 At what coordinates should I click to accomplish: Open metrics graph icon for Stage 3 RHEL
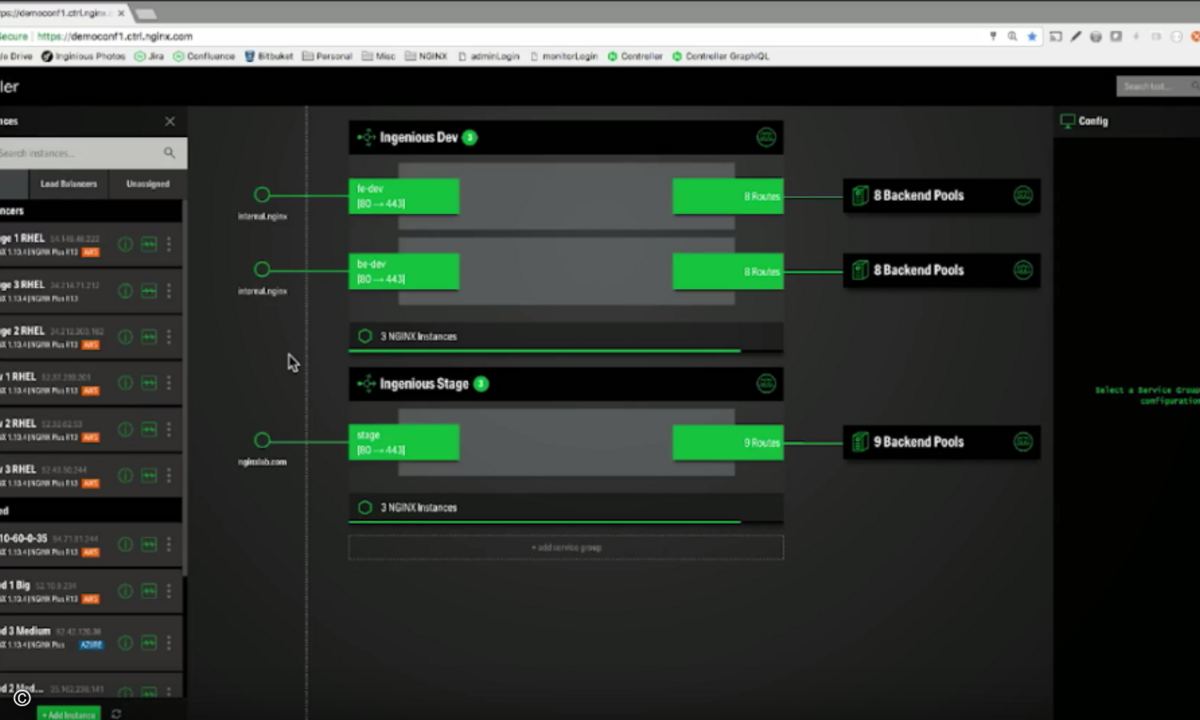pos(149,290)
